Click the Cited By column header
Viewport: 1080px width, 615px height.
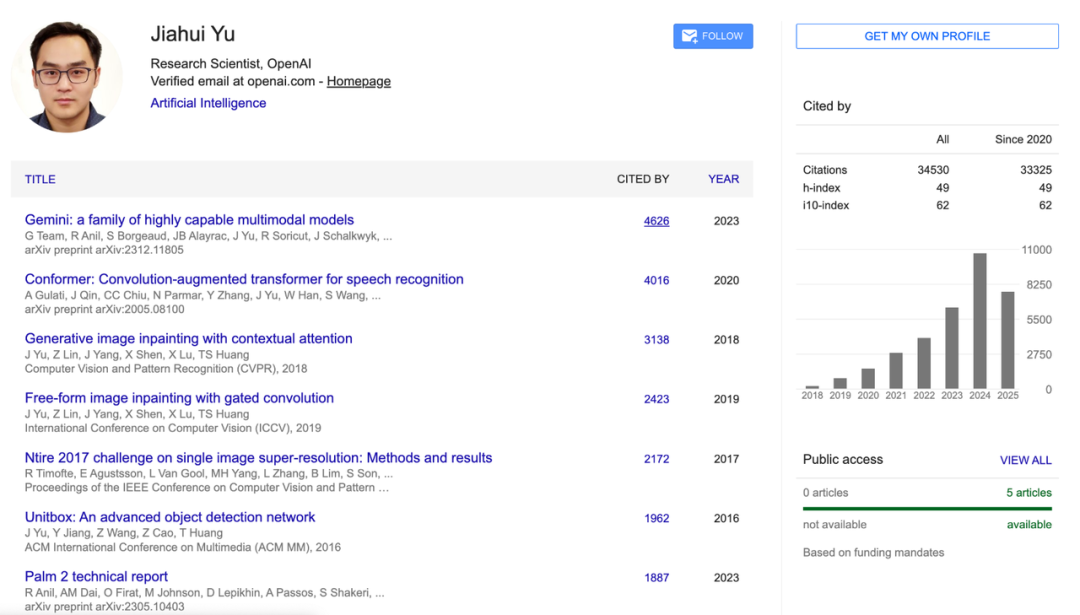[642, 179]
